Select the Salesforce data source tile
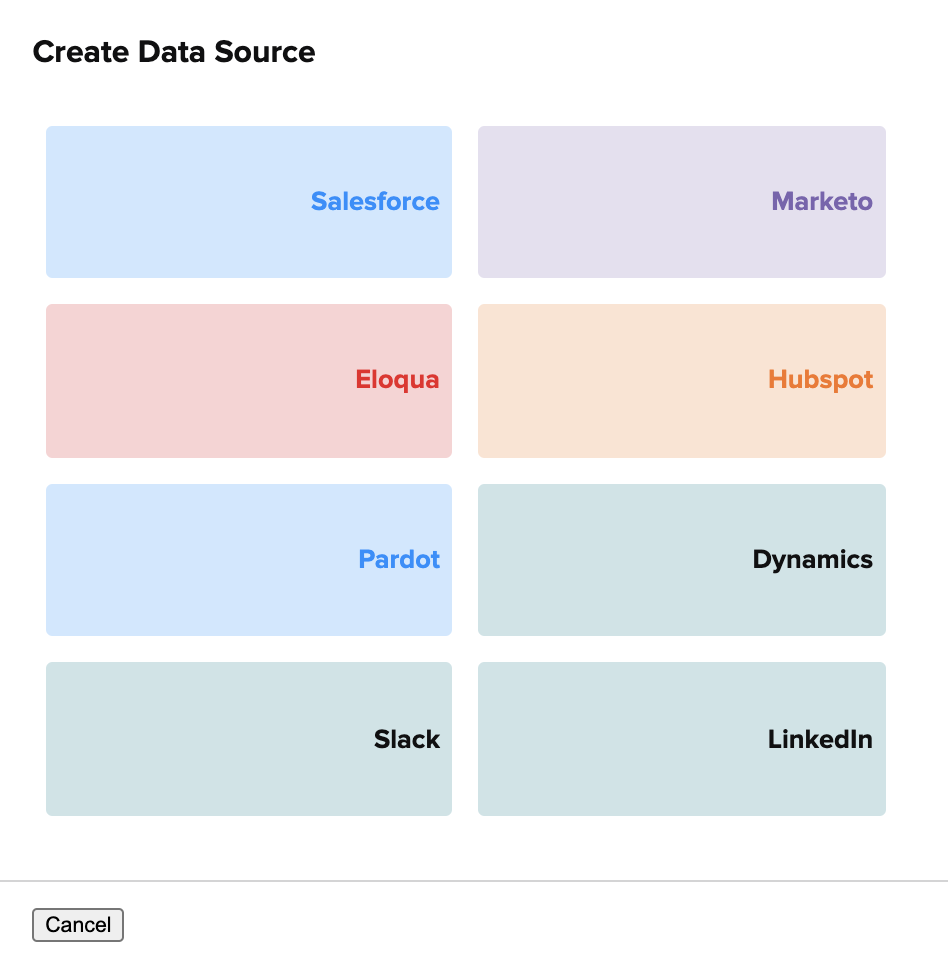948x964 pixels. click(249, 202)
